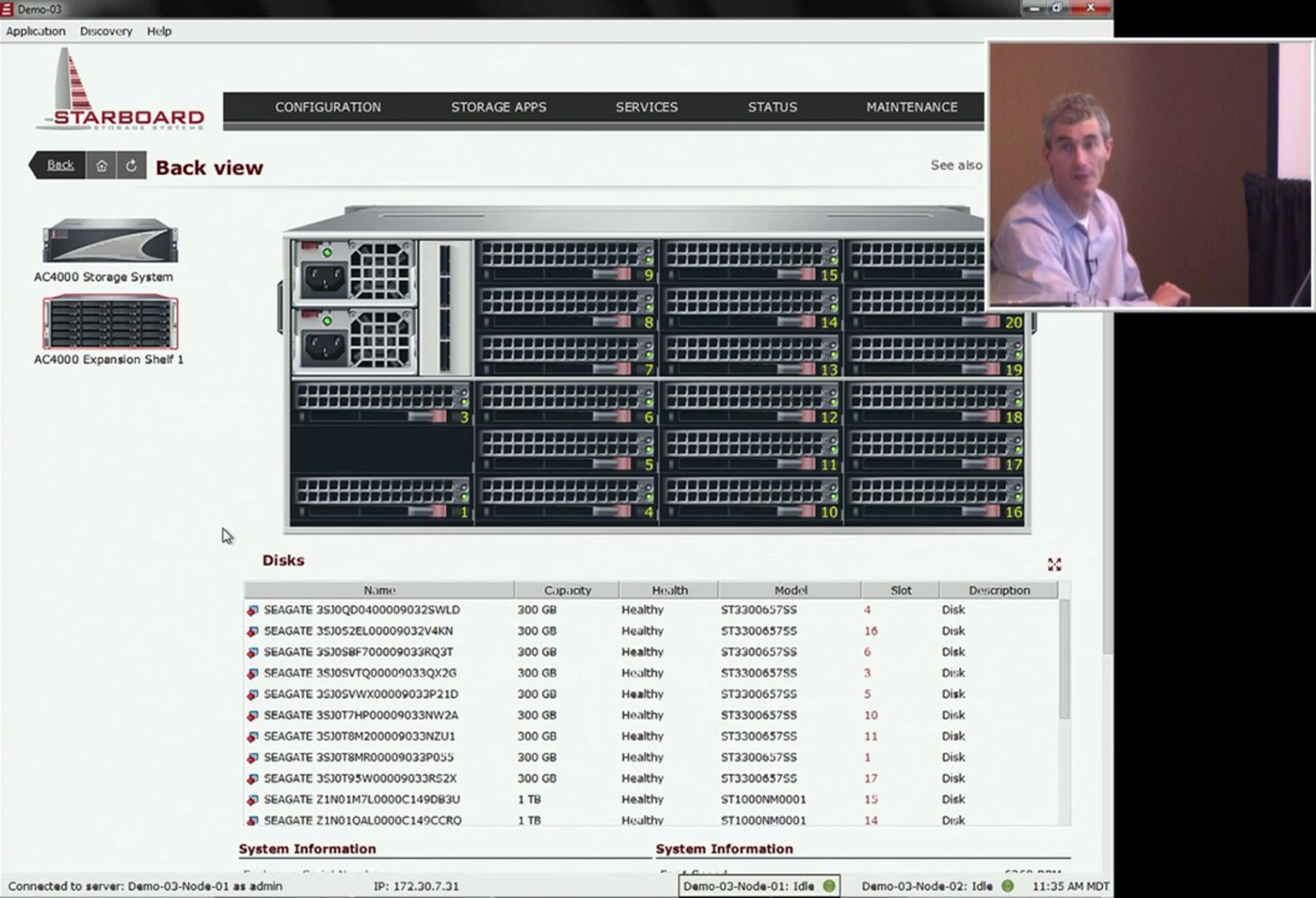Click the home icon beside Back
1316x898 pixels.
101,166
